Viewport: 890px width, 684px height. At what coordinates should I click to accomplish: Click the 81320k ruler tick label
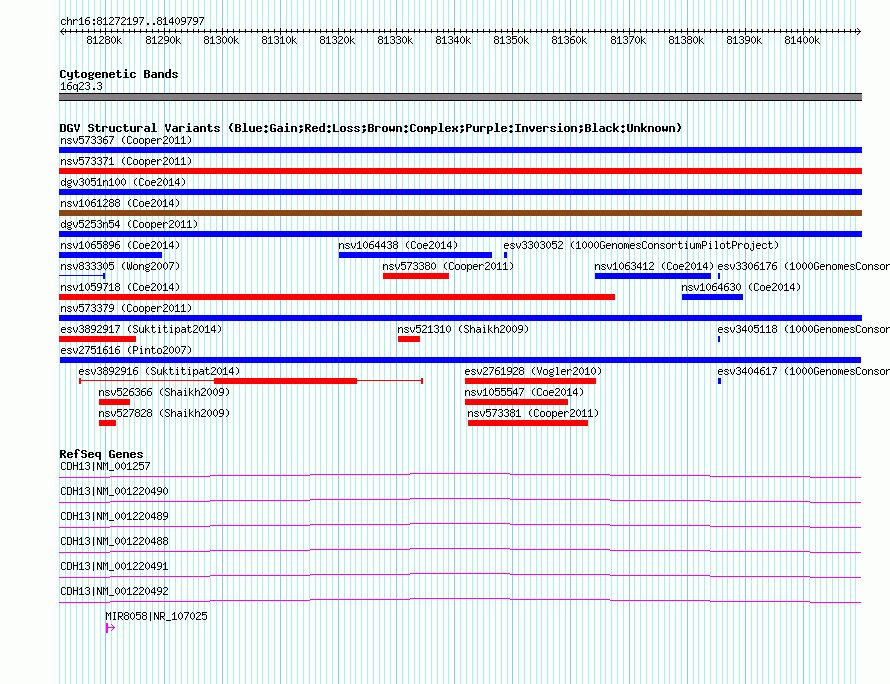(x=337, y=40)
